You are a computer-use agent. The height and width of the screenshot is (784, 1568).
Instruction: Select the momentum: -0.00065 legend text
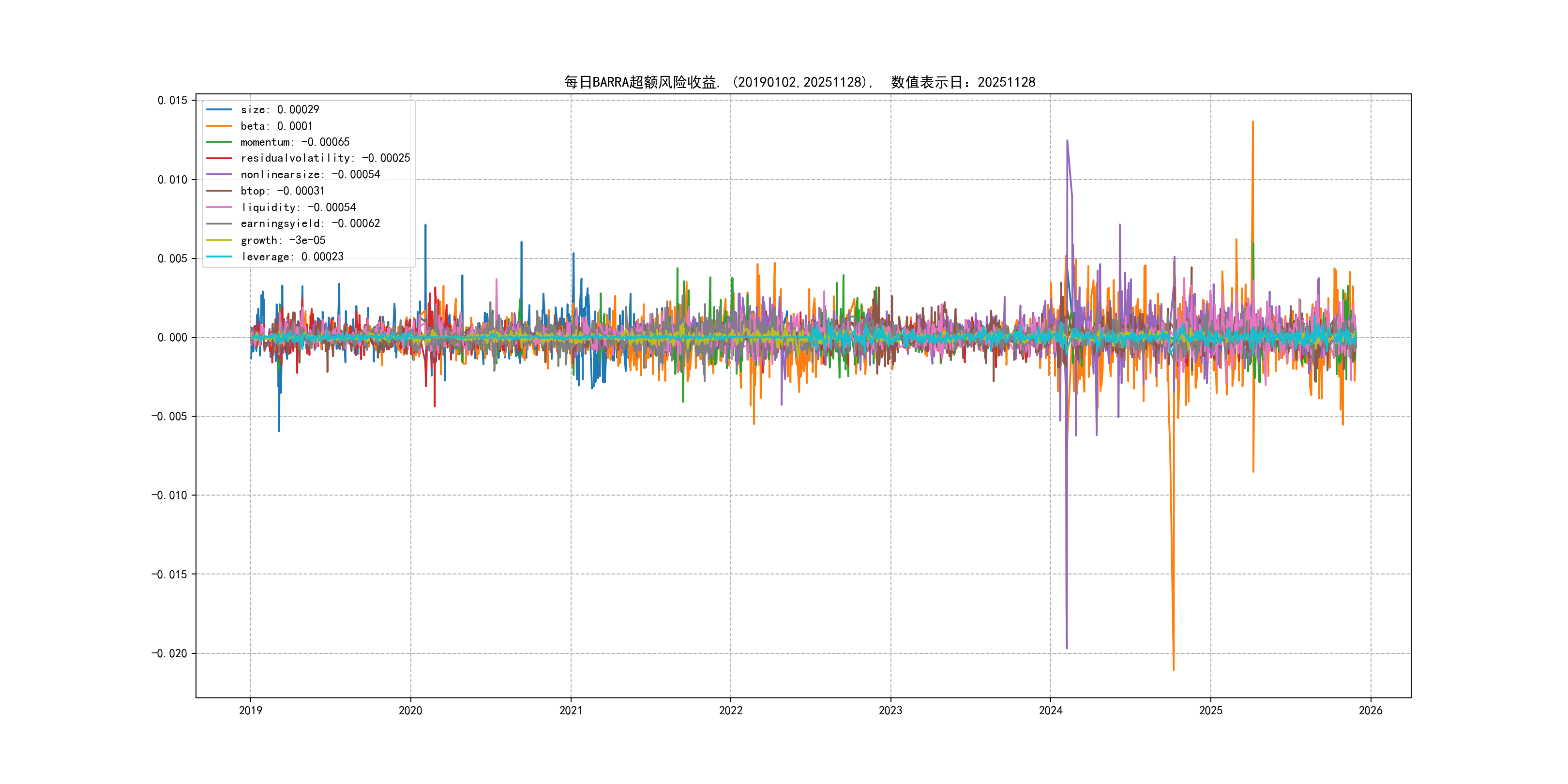pos(295,142)
